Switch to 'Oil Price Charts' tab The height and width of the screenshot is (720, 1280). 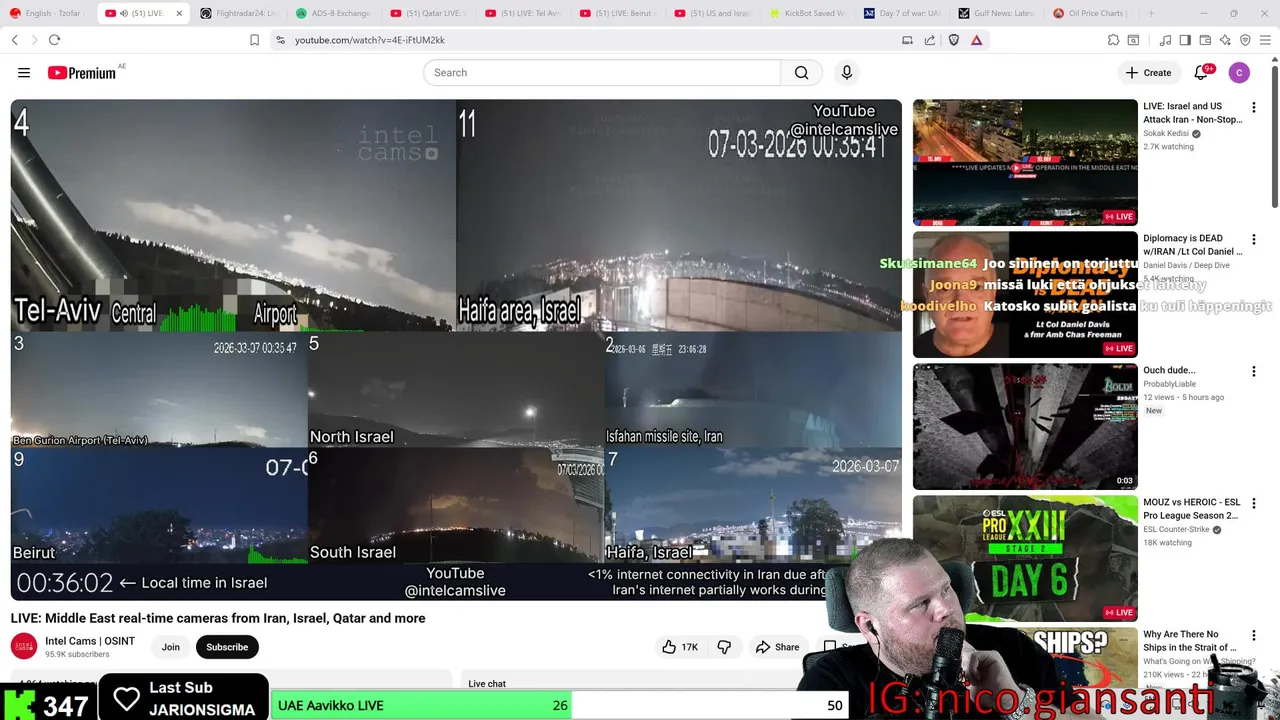[x=1090, y=13]
